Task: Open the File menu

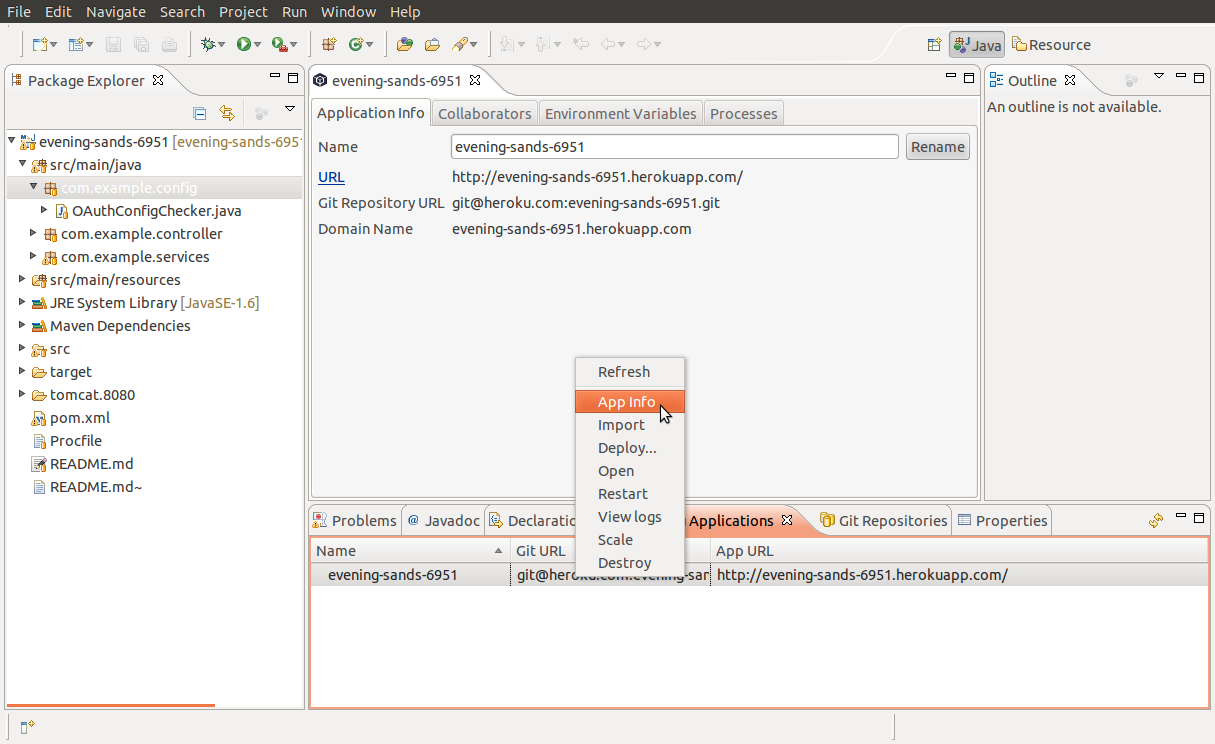Action: coord(19,12)
